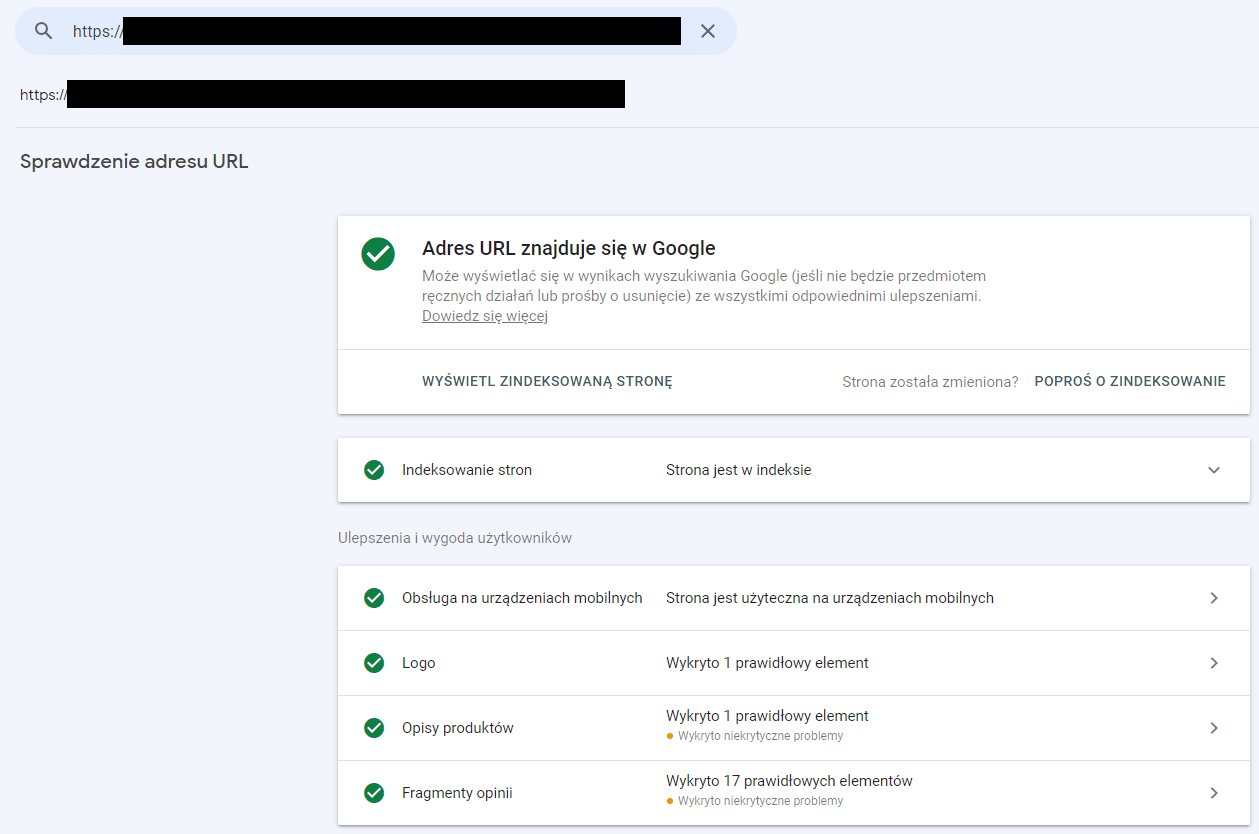Click green check beside 'Obsługa na urządzeniach mobilnych'
Image resolution: width=1259 pixels, height=834 pixels.
[x=374, y=598]
